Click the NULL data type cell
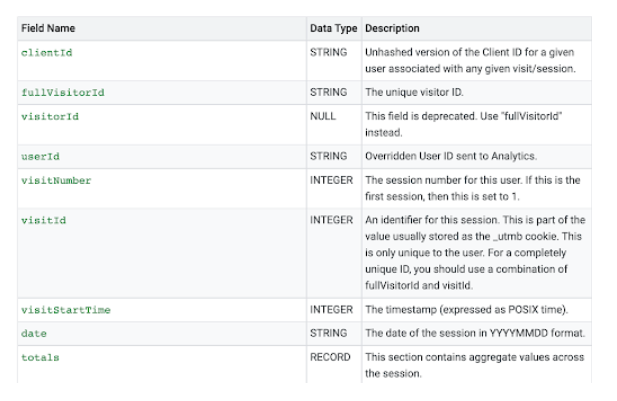 coord(323,116)
